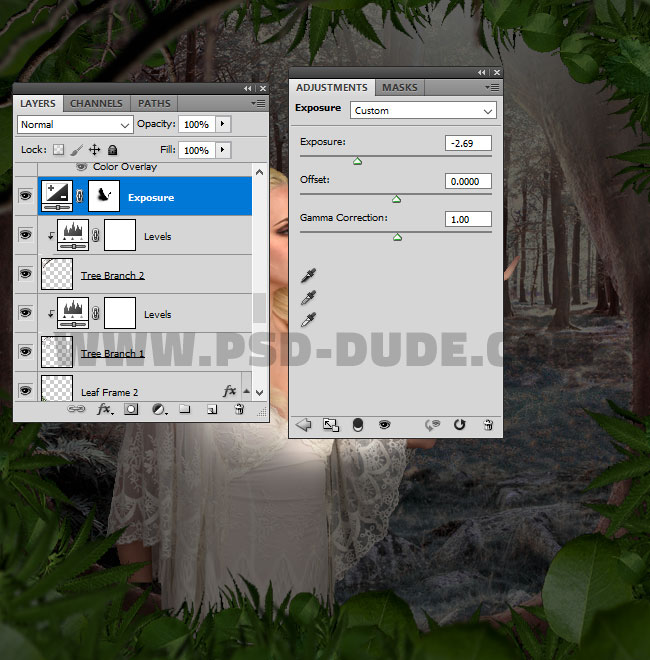This screenshot has height=660, width=650.
Task: Click the Offset slider handle
Action: [x=396, y=199]
